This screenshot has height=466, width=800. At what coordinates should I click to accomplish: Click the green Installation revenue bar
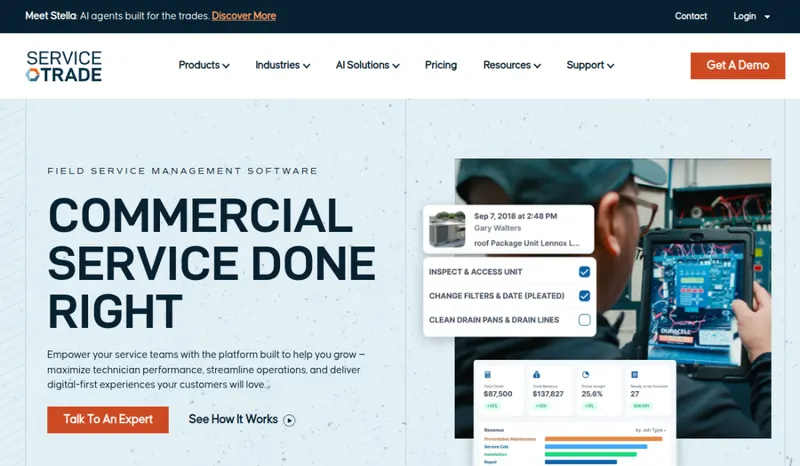tap(590, 454)
